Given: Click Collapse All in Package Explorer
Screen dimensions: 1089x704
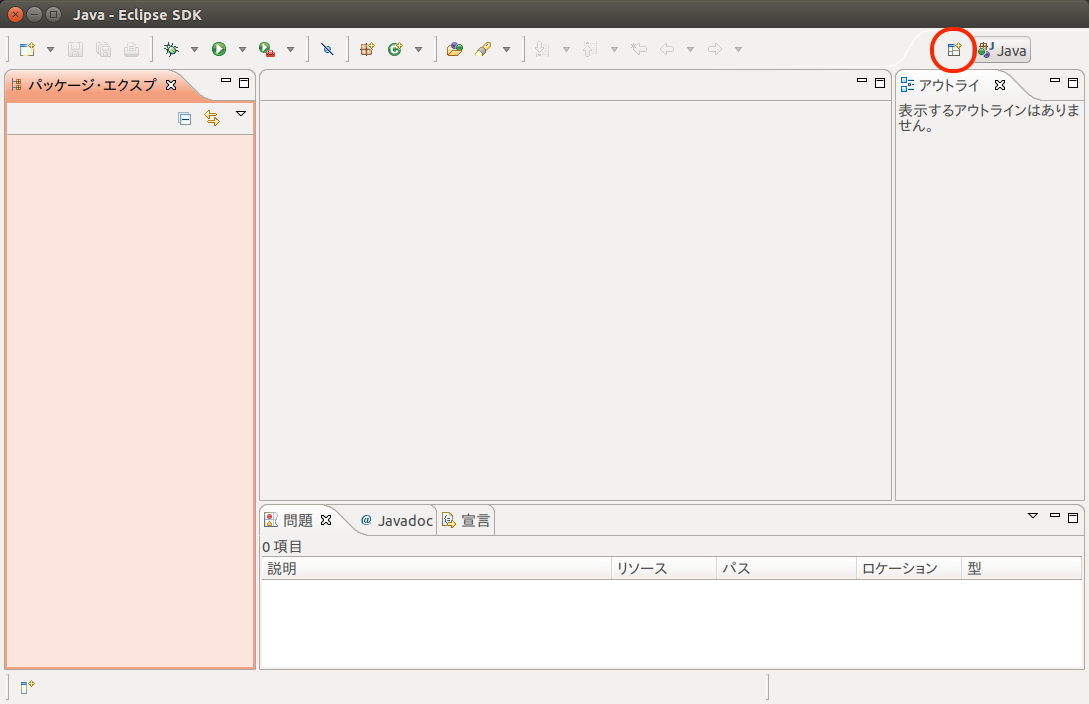Looking at the screenshot, I should coord(184,119).
